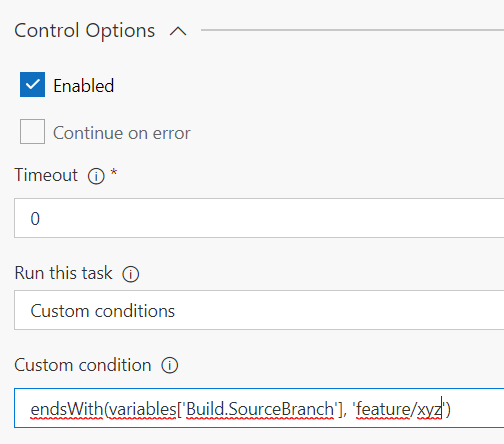Tick the Continue on error checkbox

[32, 131]
